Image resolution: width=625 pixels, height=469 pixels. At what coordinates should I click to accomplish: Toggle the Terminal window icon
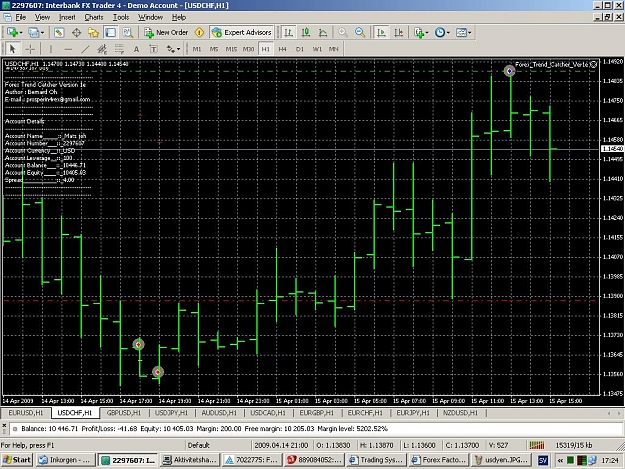110,33
